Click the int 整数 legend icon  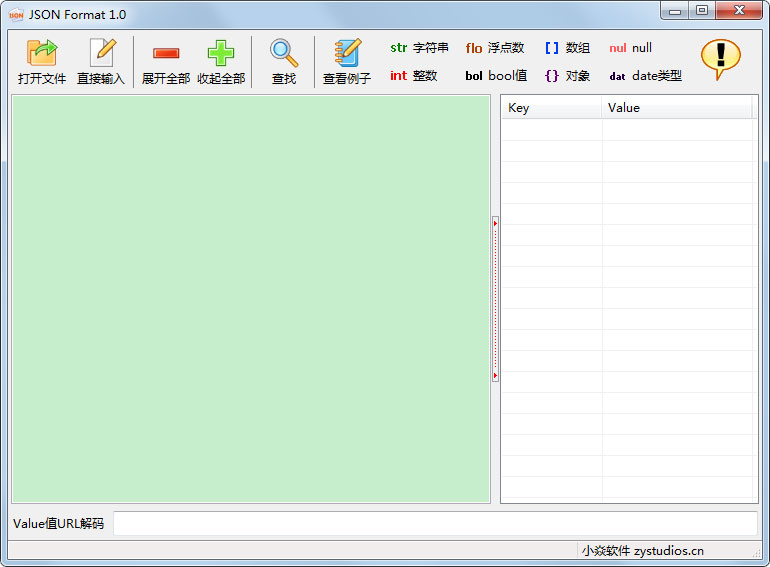[x=398, y=76]
